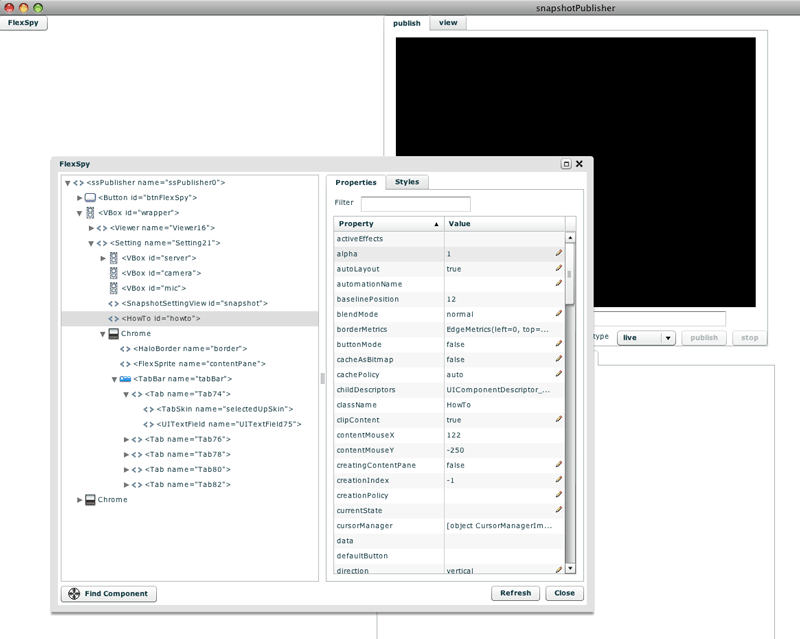Screen dimensions: 800x639
Task: Click the FlexSpy button at top left
Action: point(23,22)
